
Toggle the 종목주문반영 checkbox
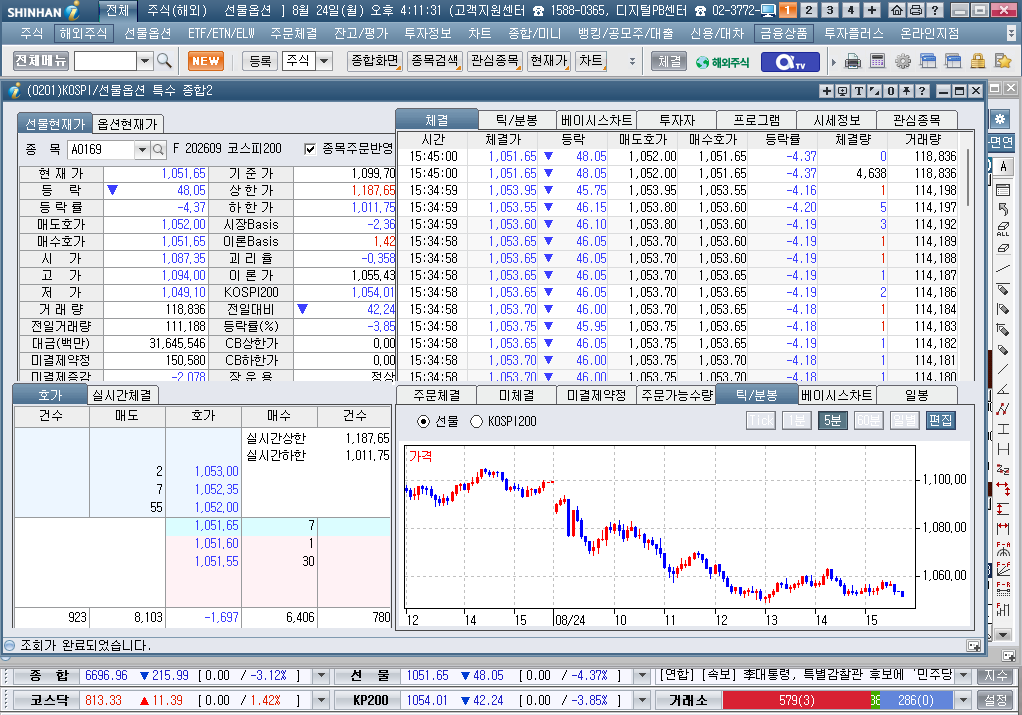pos(310,149)
